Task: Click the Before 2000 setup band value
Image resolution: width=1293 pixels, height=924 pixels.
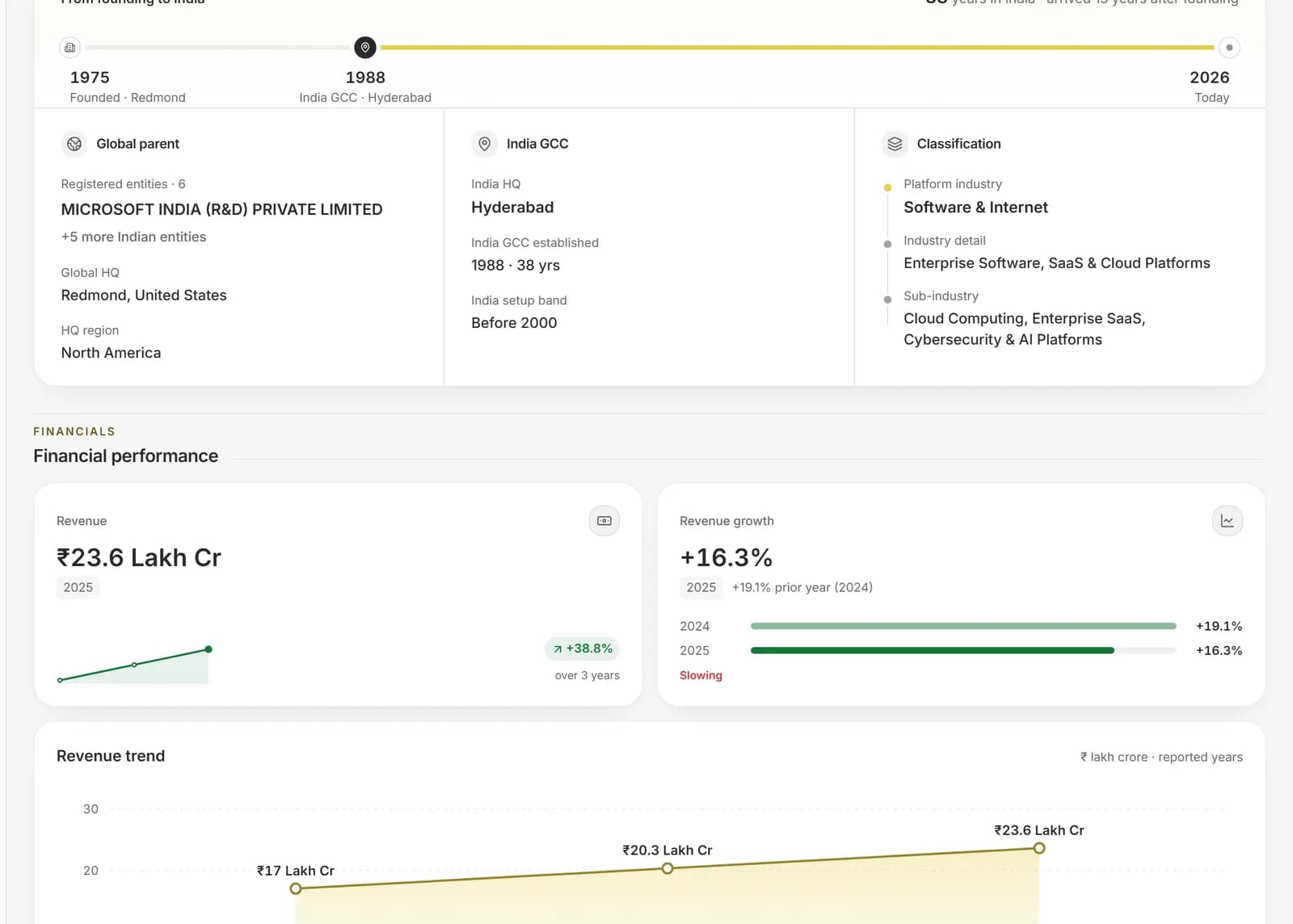Action: (514, 323)
